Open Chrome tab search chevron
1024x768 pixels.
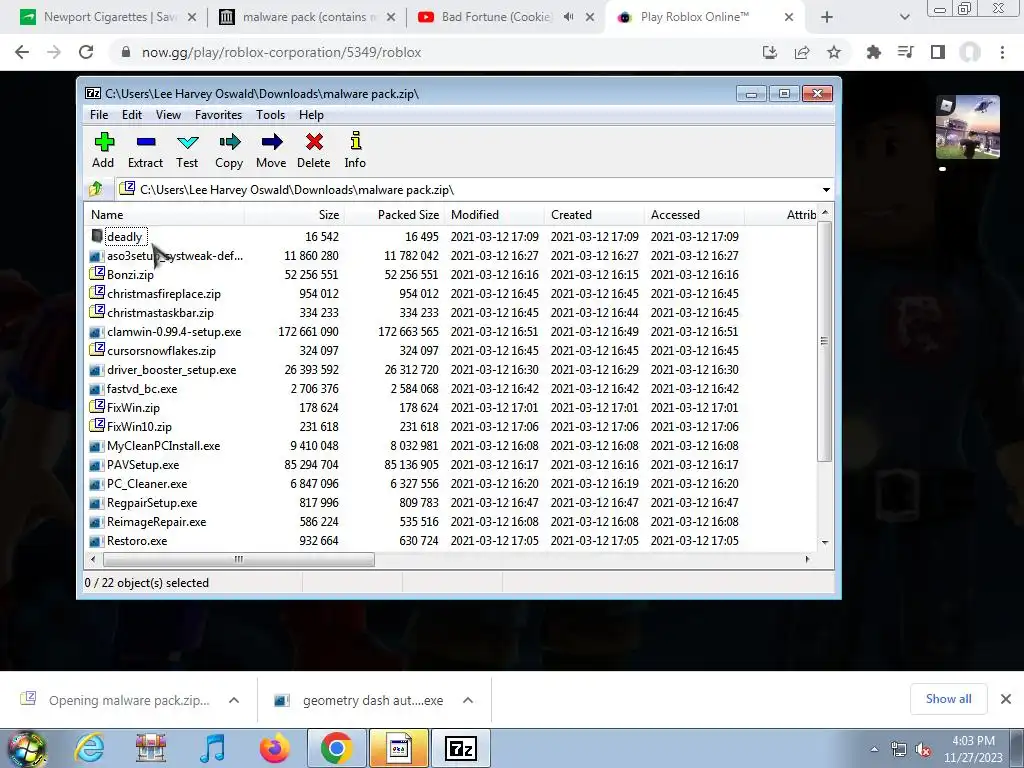tap(904, 17)
